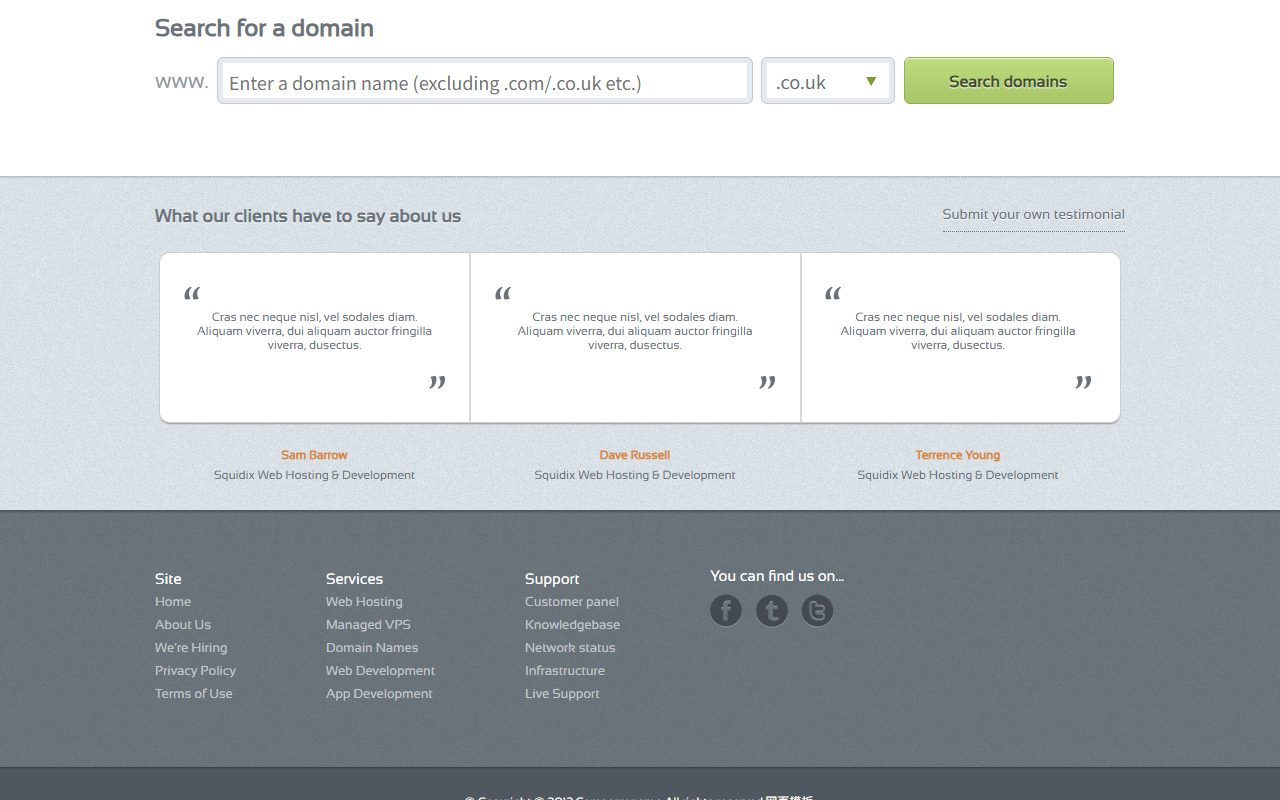Open the Tumblr social icon
1280x800 pixels.
772,610
